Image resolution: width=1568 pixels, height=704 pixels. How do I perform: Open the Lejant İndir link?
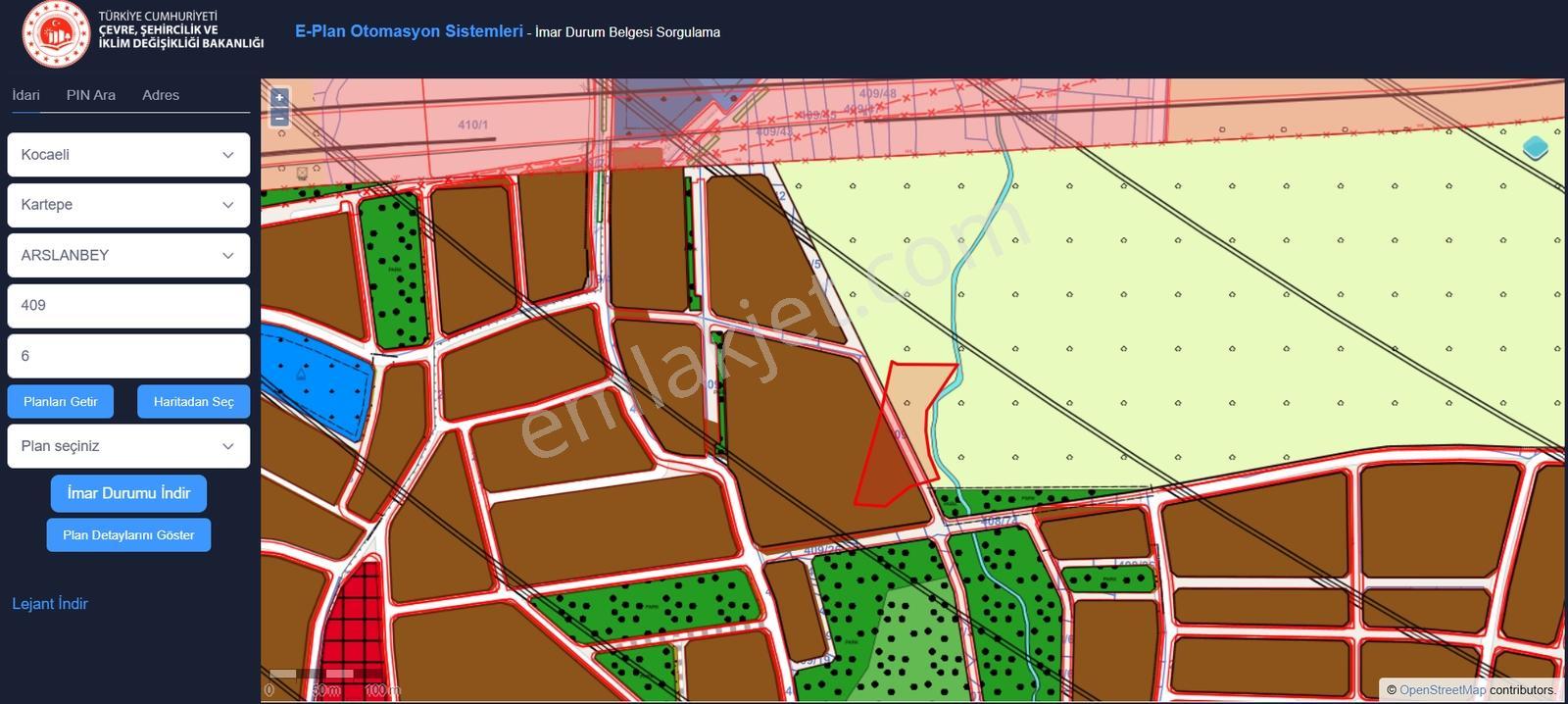[50, 604]
